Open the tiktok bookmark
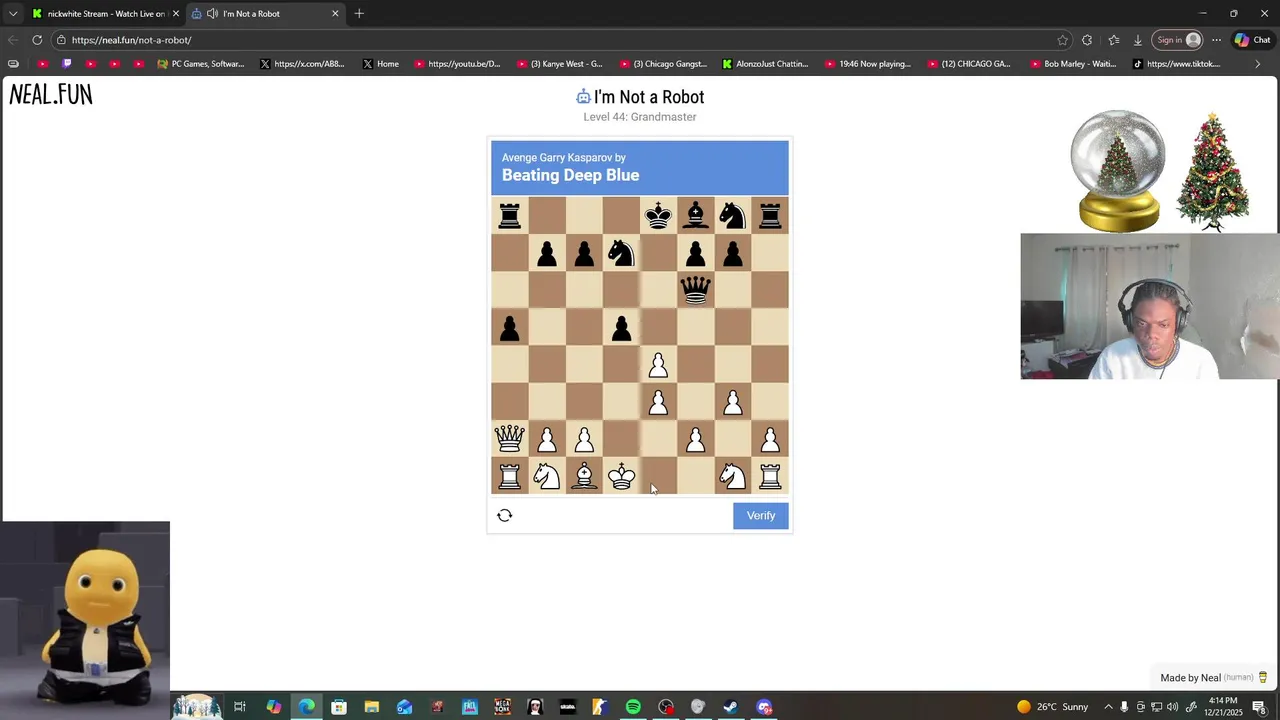1280x720 pixels. click(x=1177, y=64)
